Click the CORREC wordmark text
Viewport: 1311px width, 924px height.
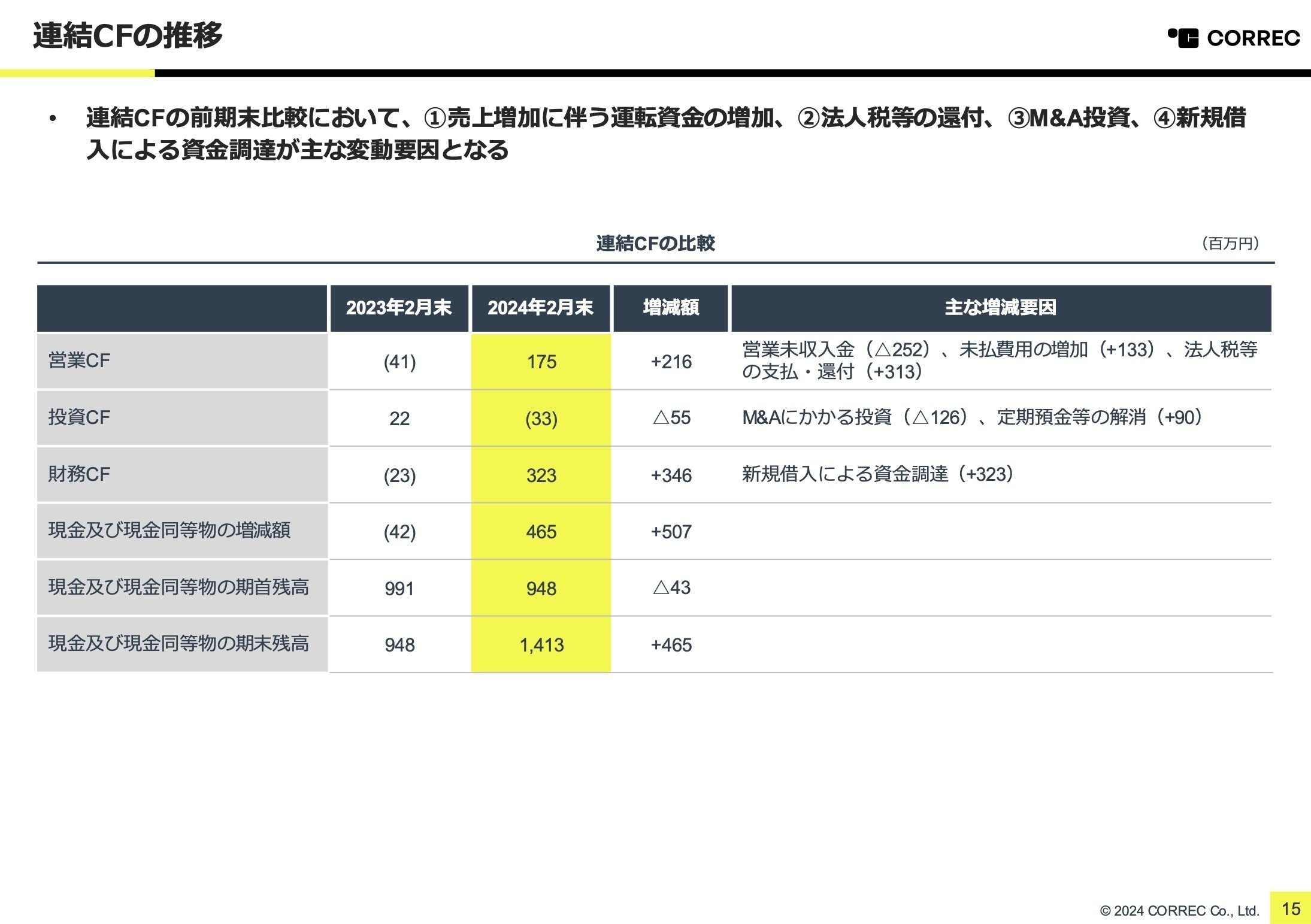click(1254, 38)
